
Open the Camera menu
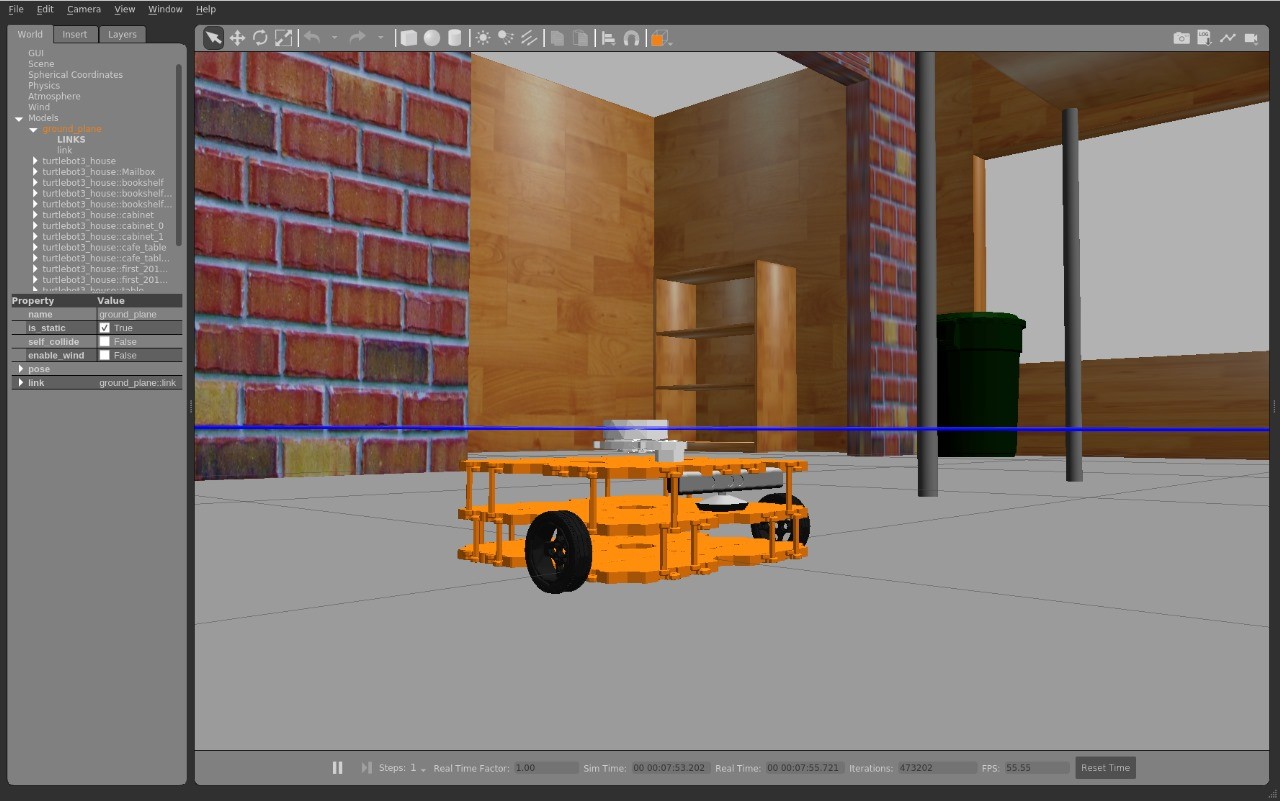click(x=84, y=9)
